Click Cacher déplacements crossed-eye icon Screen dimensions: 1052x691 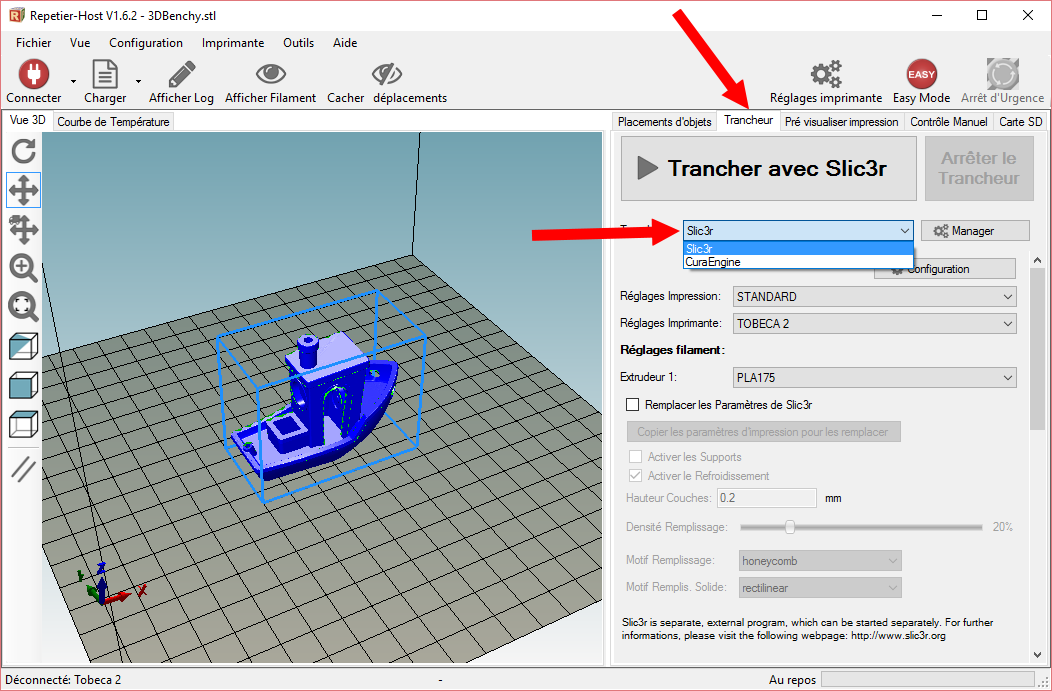386,74
